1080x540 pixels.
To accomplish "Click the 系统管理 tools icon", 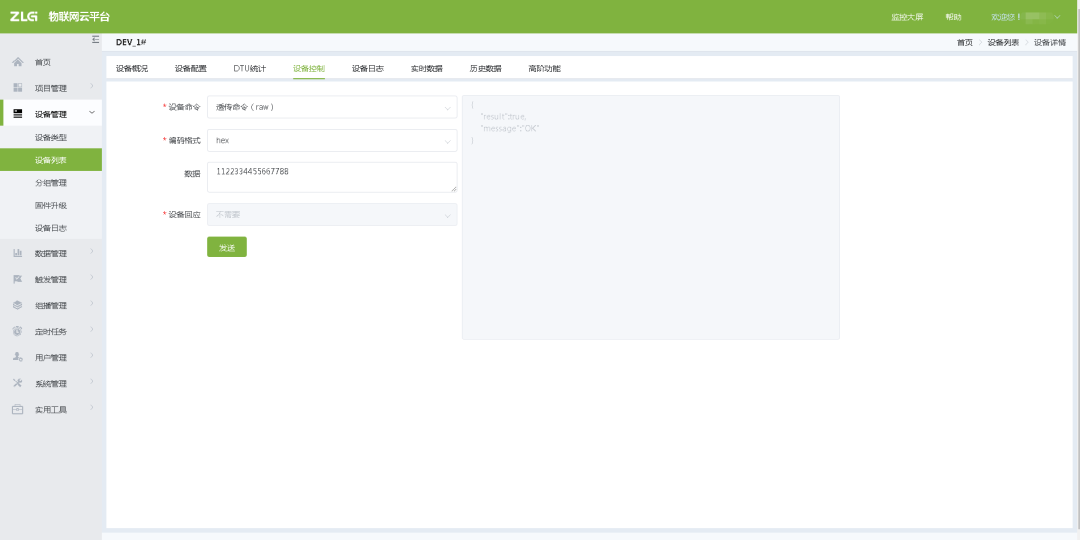I will click(x=17, y=383).
